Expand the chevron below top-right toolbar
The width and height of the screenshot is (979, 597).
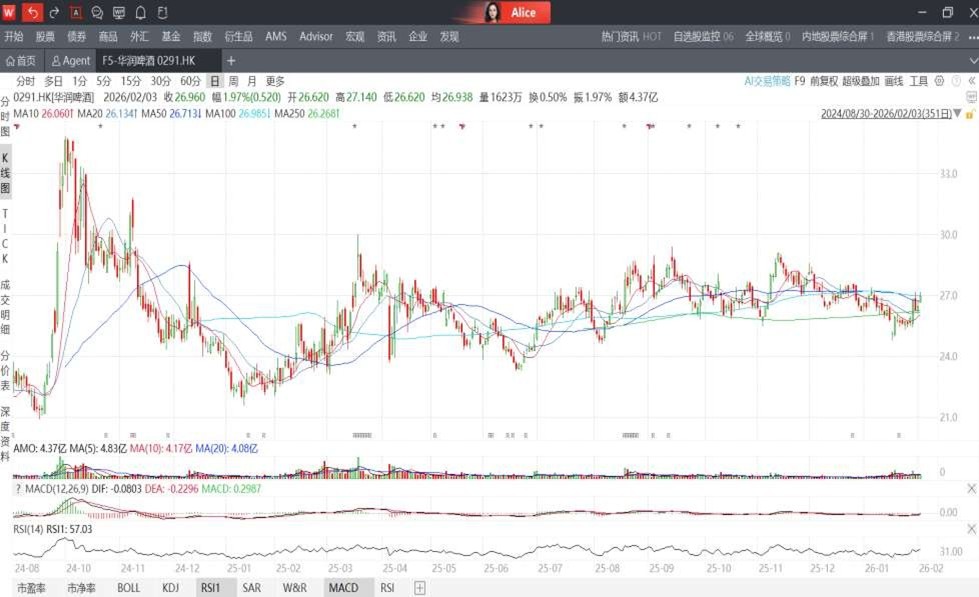click(x=973, y=61)
